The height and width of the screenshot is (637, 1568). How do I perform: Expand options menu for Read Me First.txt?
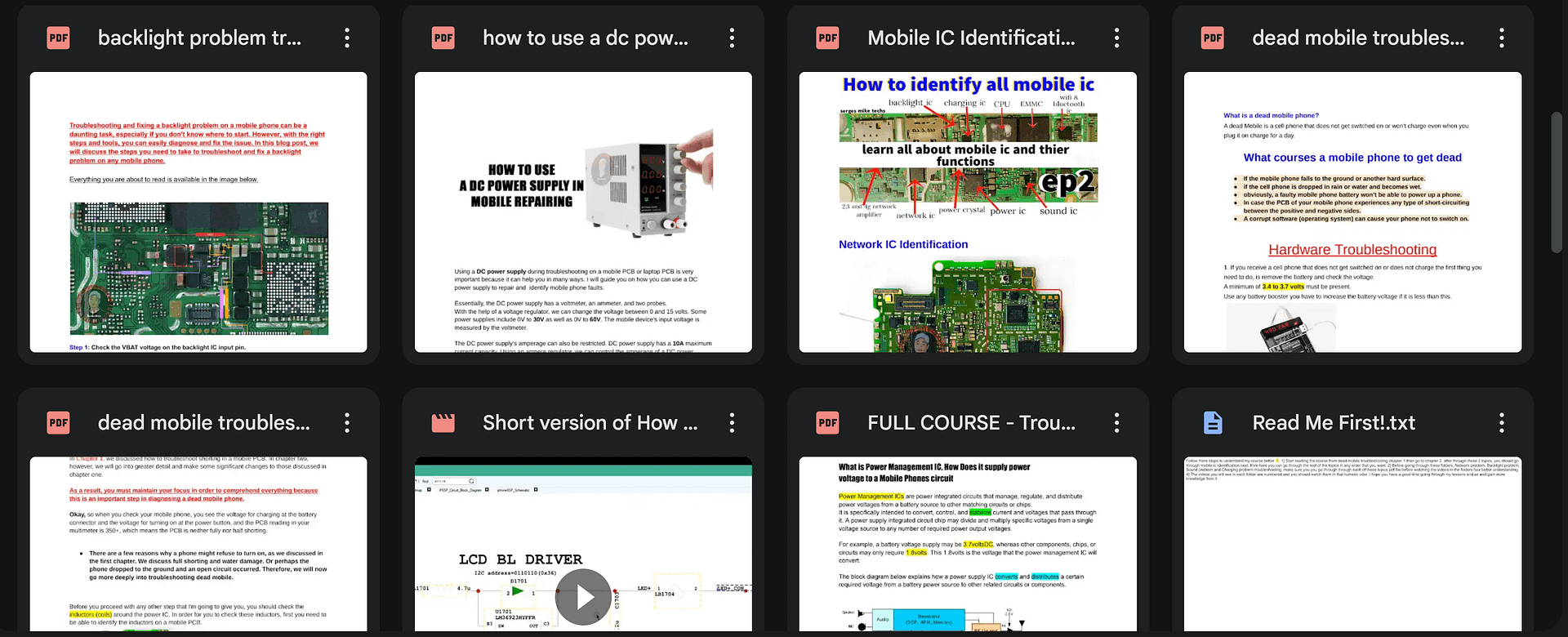(1501, 422)
